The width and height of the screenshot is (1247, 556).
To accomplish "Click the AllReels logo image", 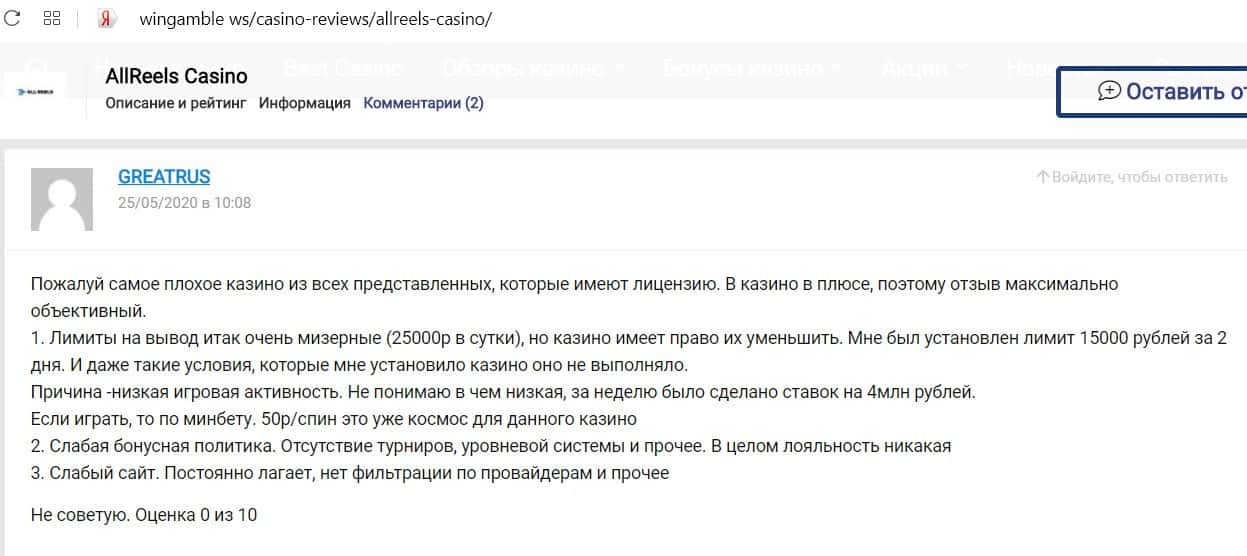I will click(36, 91).
